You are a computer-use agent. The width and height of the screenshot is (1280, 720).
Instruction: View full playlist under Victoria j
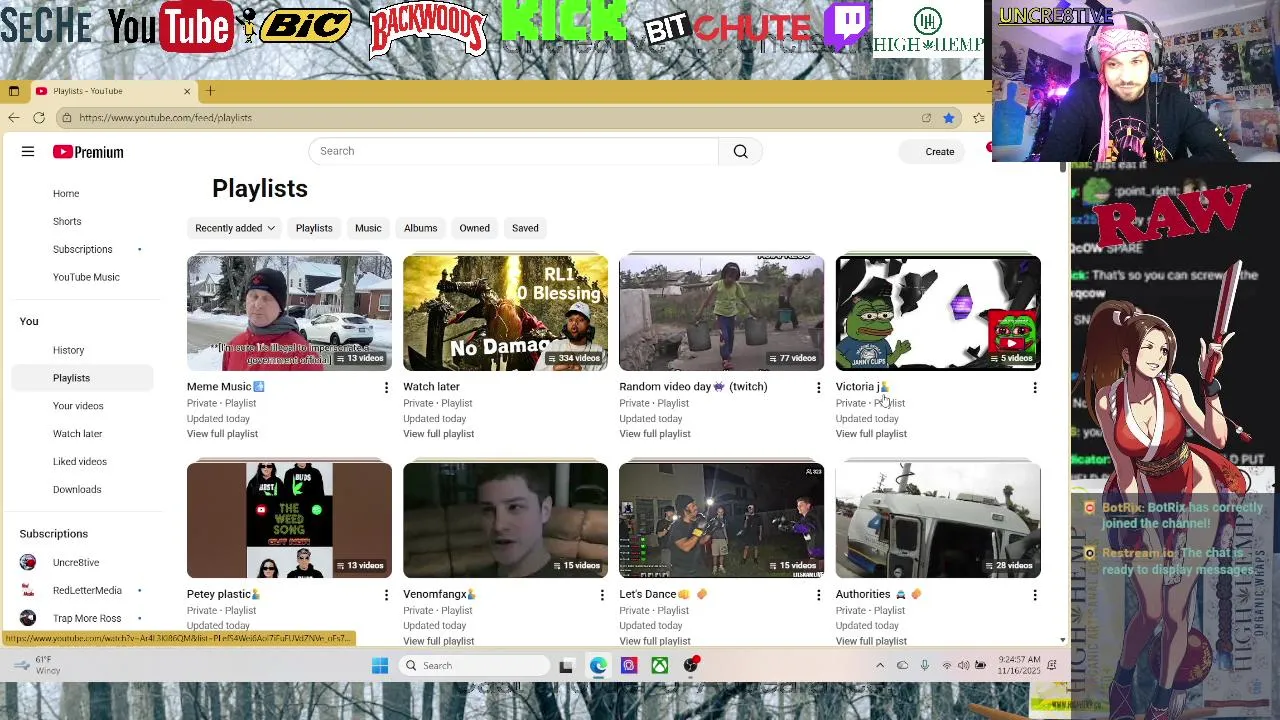[x=871, y=434]
